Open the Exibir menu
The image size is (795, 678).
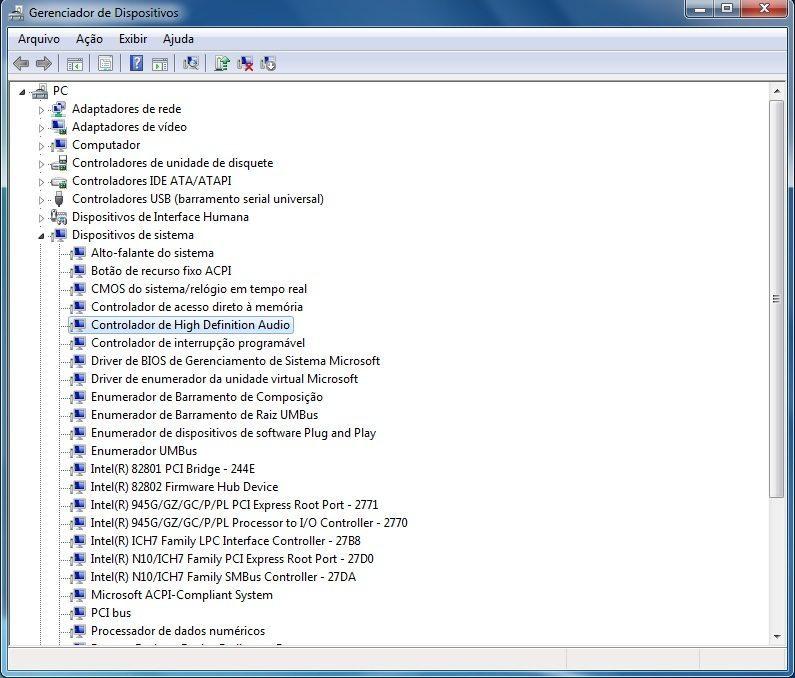coord(133,39)
